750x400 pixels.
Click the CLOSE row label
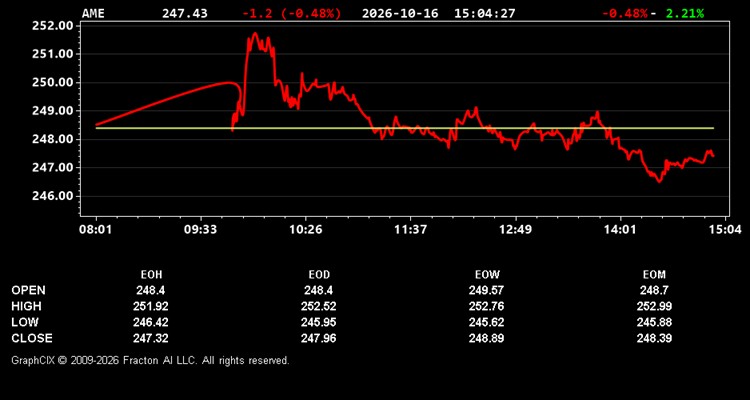point(32,338)
